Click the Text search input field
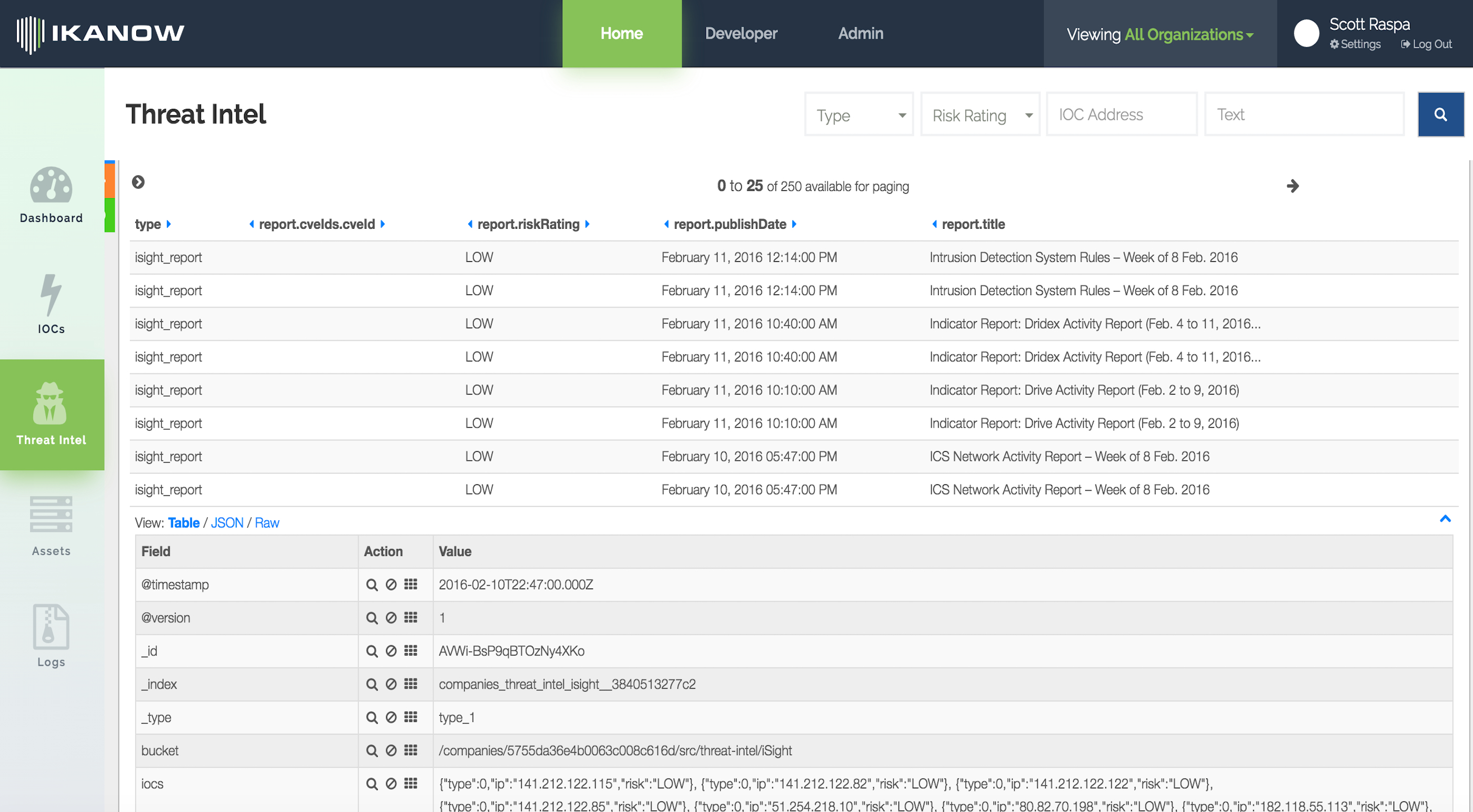The width and height of the screenshot is (1473, 812). pyautogui.click(x=1304, y=114)
